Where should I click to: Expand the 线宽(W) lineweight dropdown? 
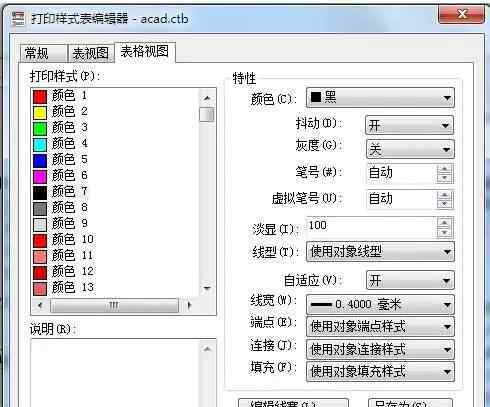pyautogui.click(x=380, y=304)
